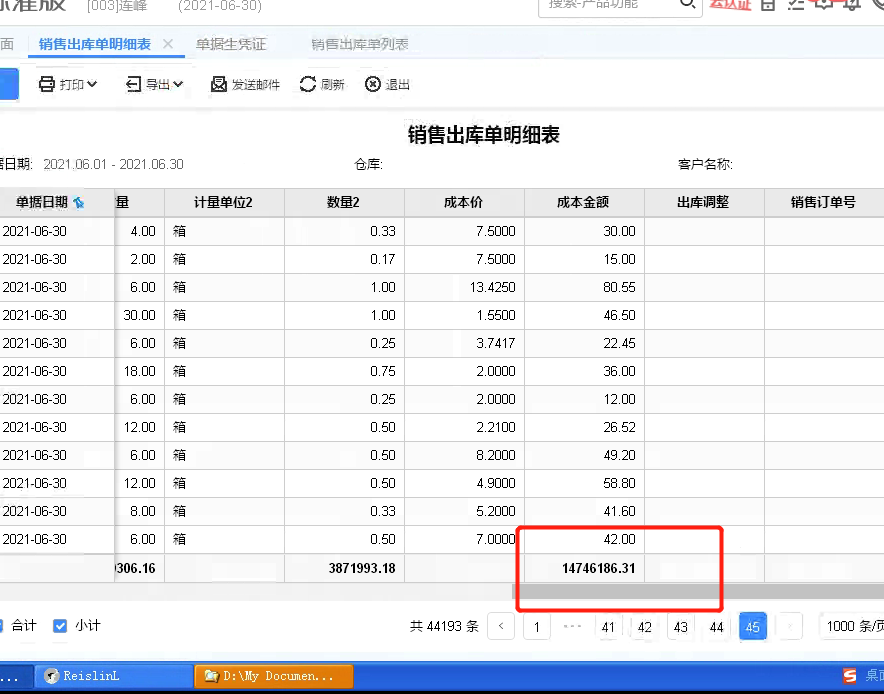Screen dimensions: 884x694
Task: Click the 发送邮件 send mail icon
Action: click(x=218, y=85)
